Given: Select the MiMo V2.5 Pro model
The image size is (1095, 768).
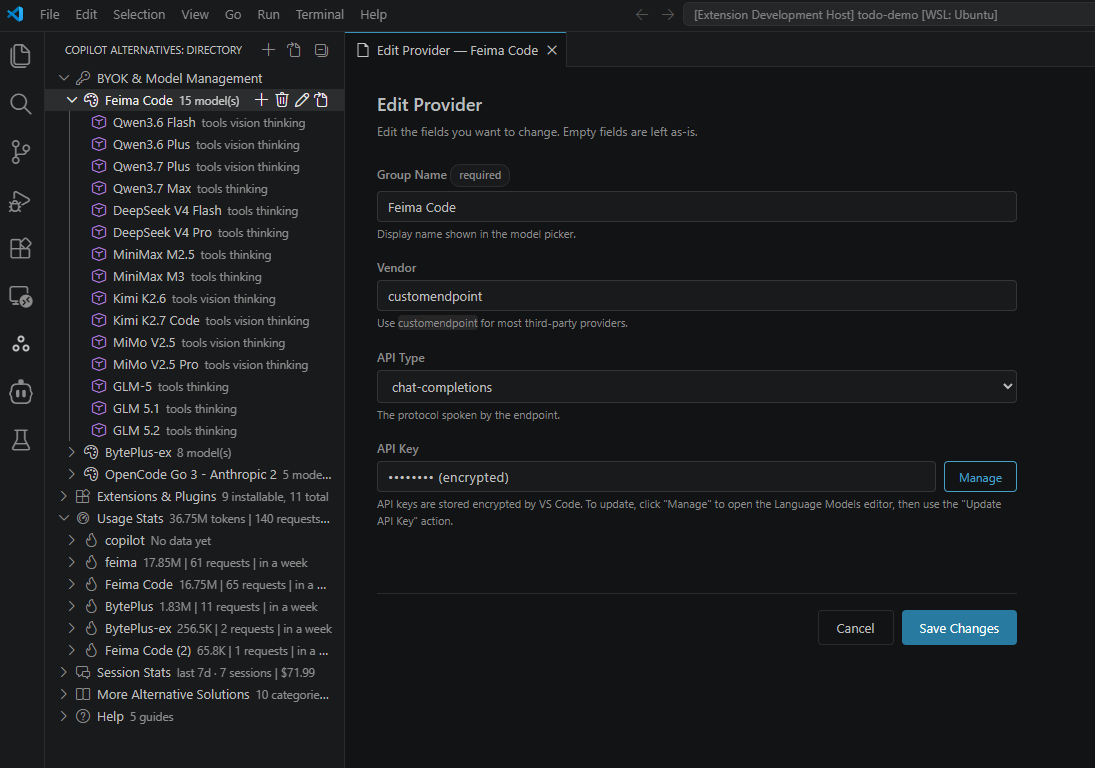Looking at the screenshot, I should click(x=194, y=364).
